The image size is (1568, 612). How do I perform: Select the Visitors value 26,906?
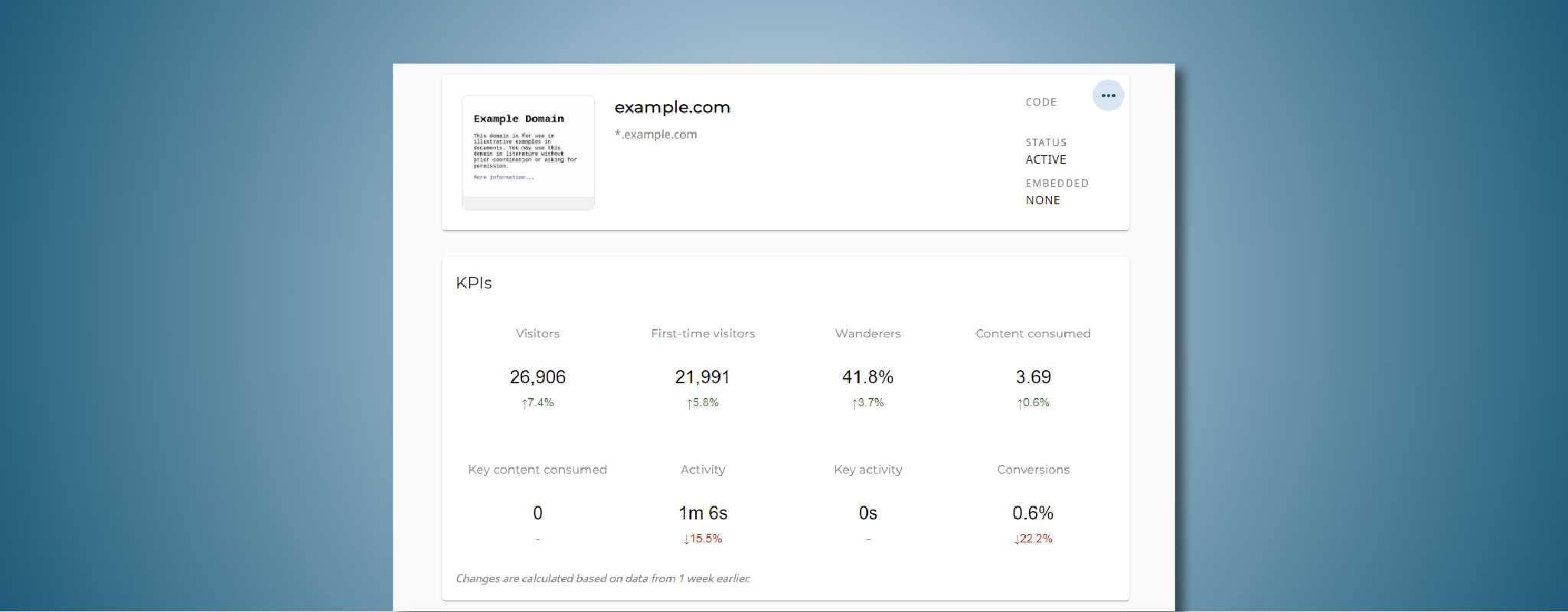point(537,377)
